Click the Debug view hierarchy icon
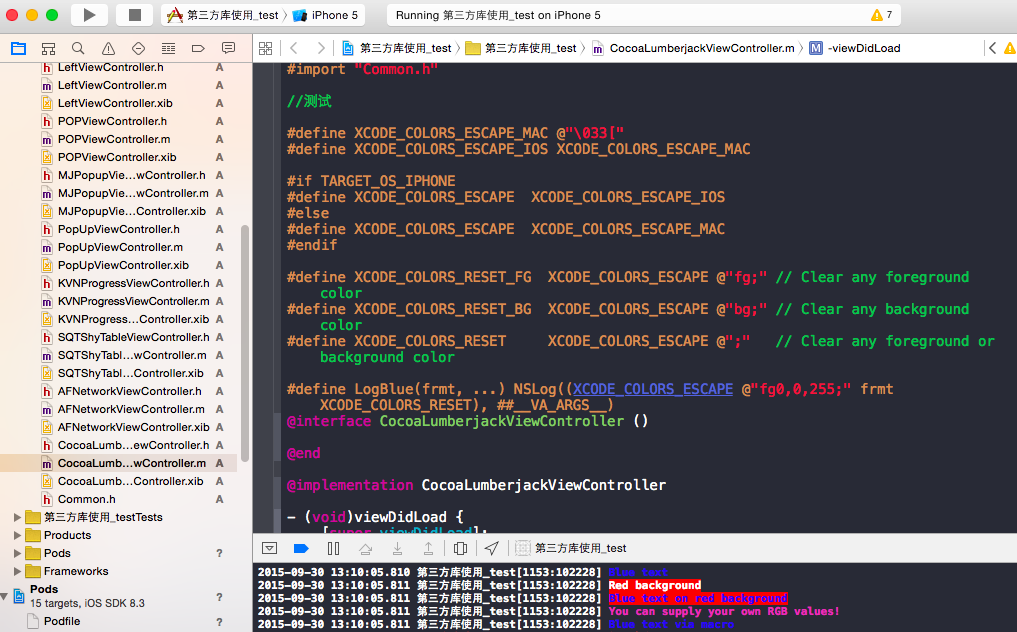 460,548
